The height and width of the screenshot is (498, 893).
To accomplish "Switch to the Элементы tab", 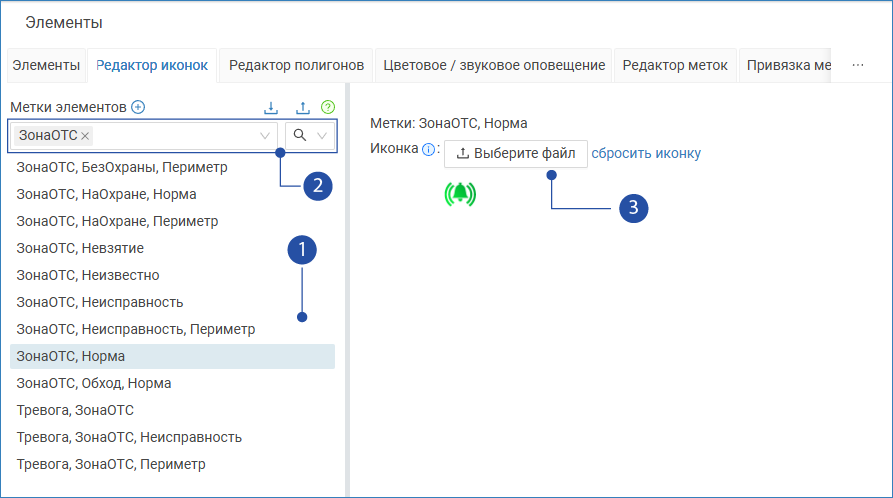I will [x=46, y=65].
